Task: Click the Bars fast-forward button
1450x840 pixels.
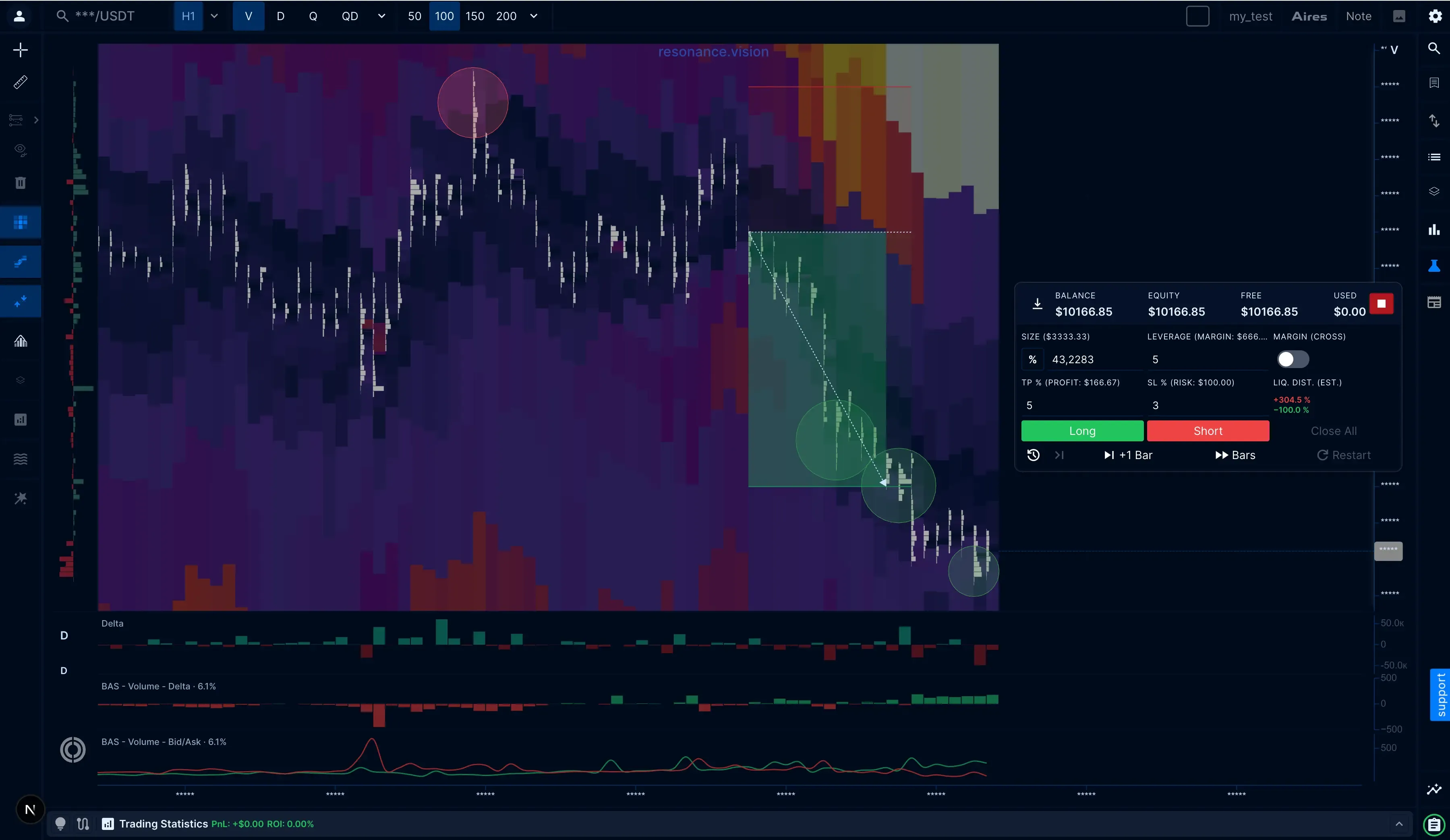Action: coord(1235,455)
